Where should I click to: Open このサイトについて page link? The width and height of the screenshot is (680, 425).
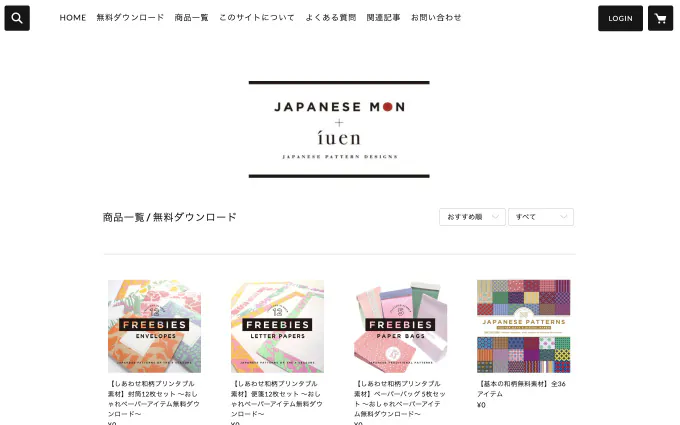coord(257,18)
